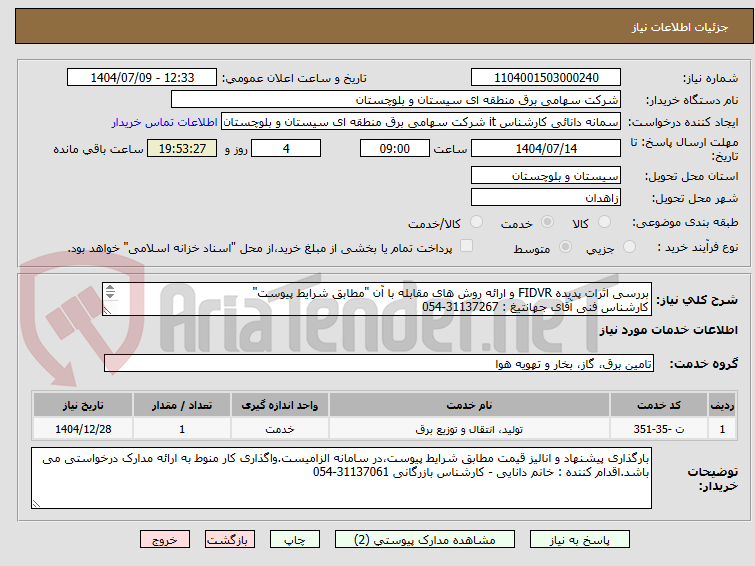Click the request creator name field

coord(421,122)
